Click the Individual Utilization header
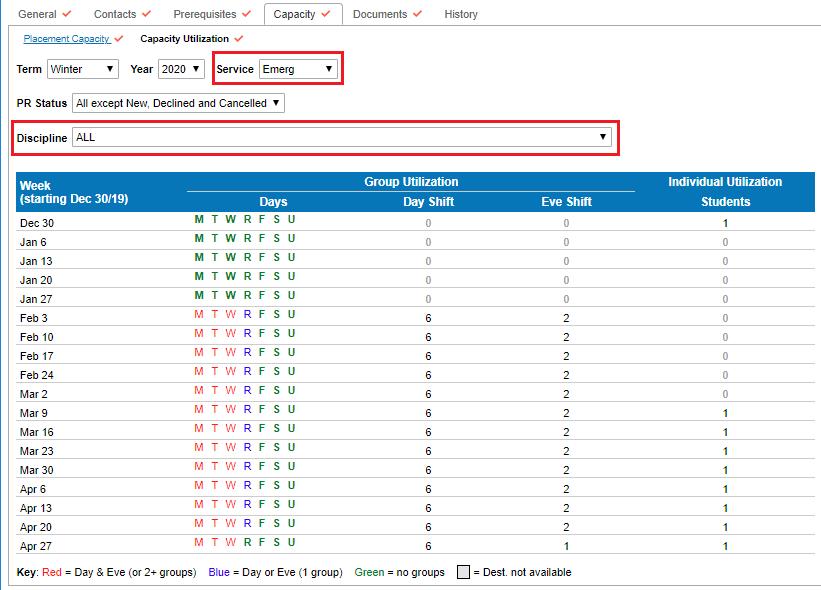821x590 pixels. pyautogui.click(x=725, y=182)
